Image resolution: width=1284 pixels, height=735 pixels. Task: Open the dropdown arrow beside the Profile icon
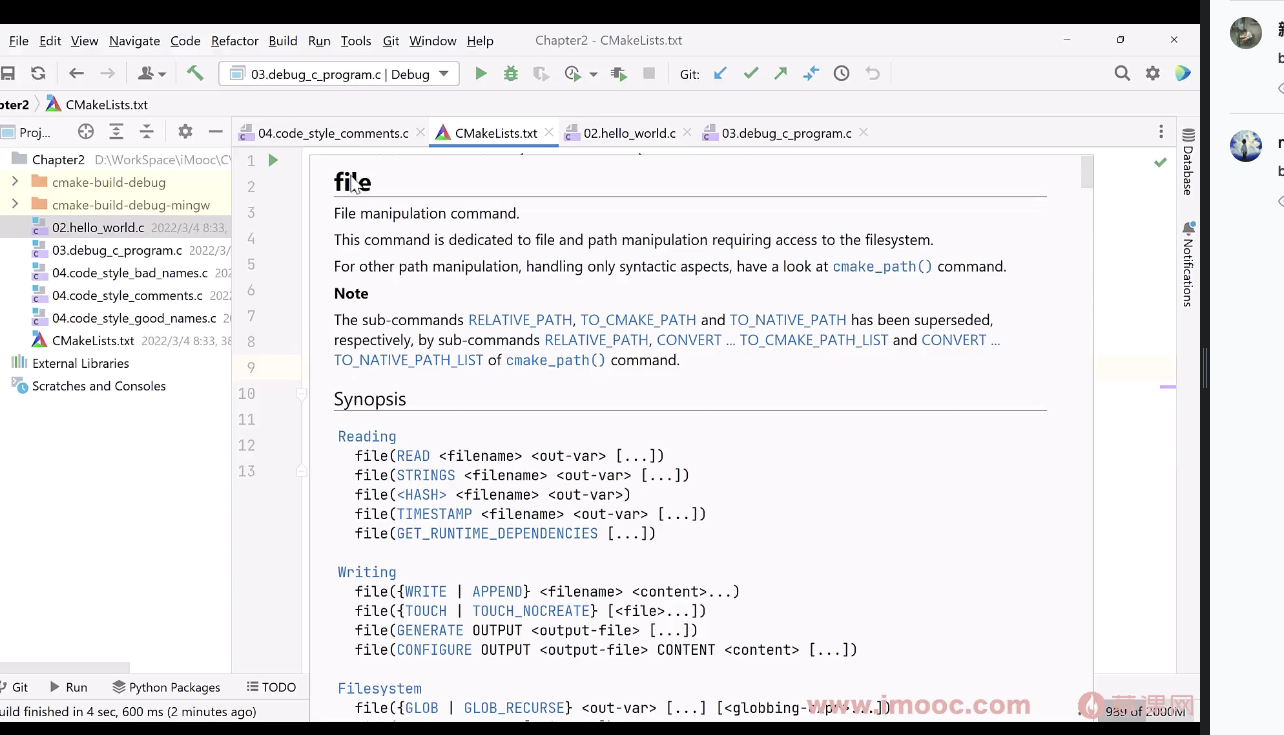point(593,74)
